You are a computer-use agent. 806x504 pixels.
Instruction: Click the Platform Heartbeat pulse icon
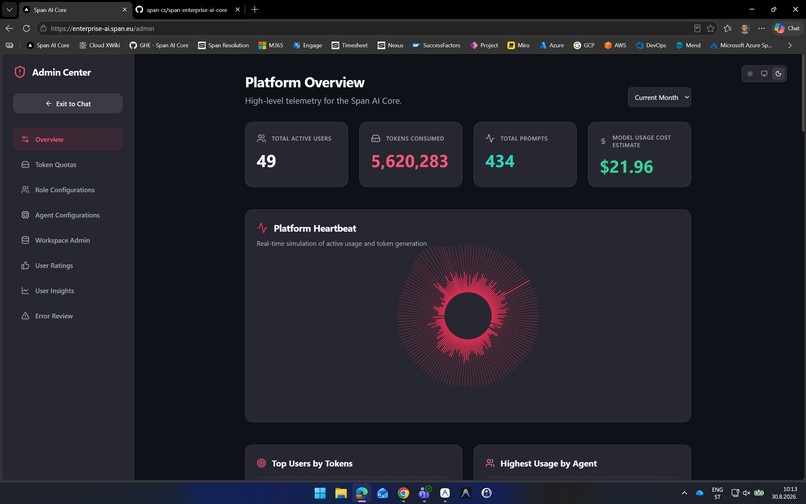[262, 228]
